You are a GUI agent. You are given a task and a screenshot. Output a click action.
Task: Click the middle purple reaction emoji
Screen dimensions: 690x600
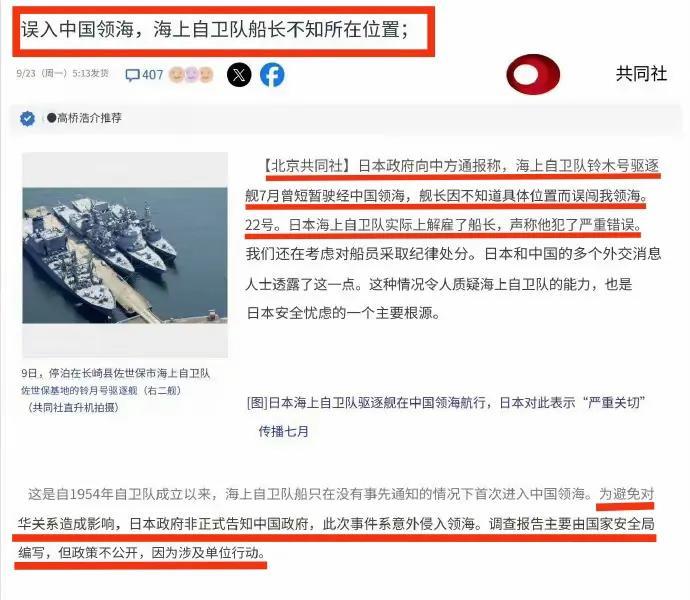[191, 75]
